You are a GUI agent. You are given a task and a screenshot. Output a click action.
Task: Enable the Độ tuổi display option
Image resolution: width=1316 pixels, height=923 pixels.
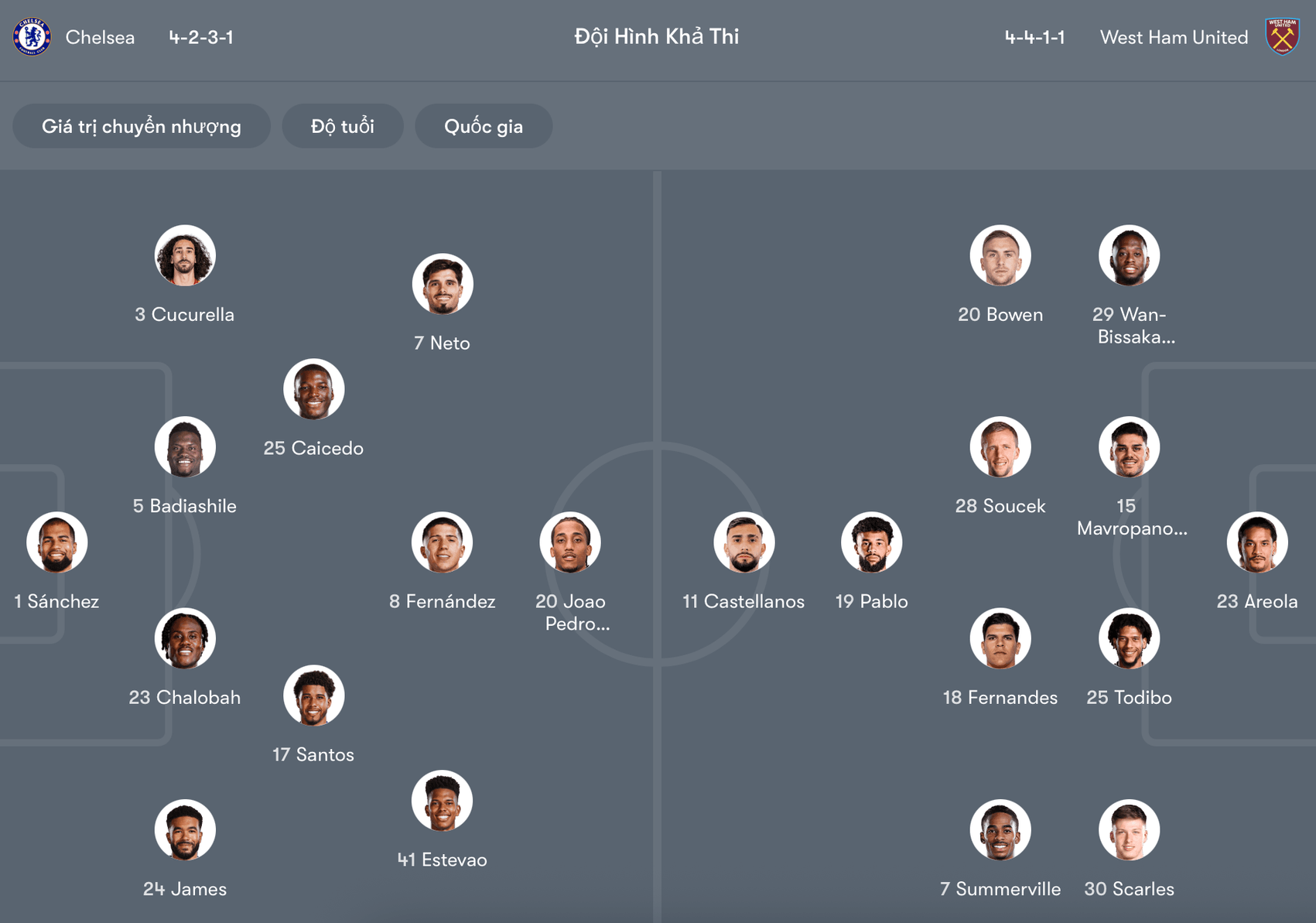pyautogui.click(x=343, y=125)
